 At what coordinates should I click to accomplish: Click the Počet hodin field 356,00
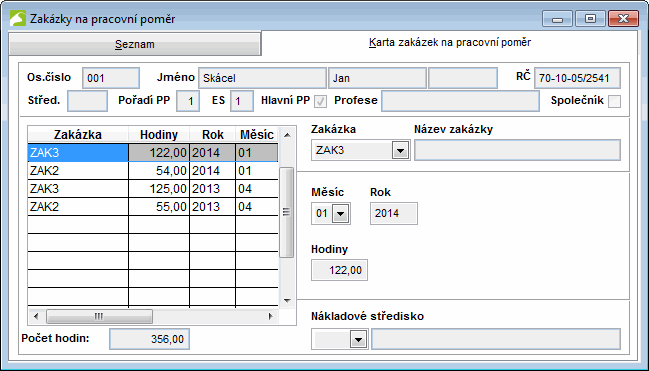click(x=149, y=340)
